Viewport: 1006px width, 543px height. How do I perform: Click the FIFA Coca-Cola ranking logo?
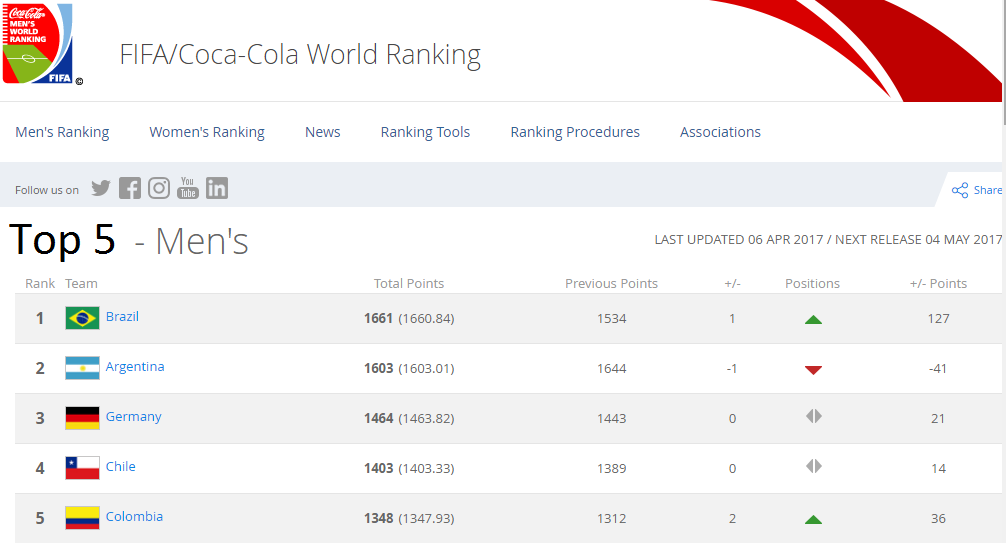tap(42, 44)
